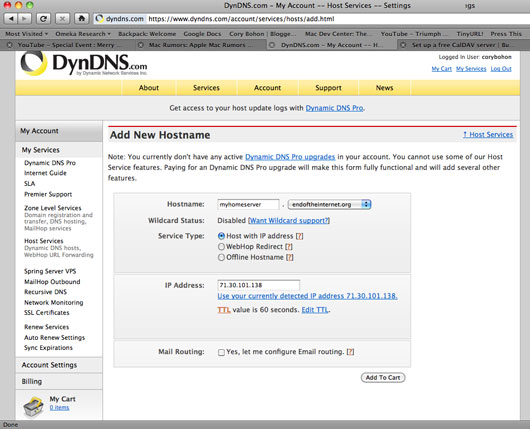Open the Account Settings sidebar section
This screenshot has width=530, height=429.
[x=59, y=365]
